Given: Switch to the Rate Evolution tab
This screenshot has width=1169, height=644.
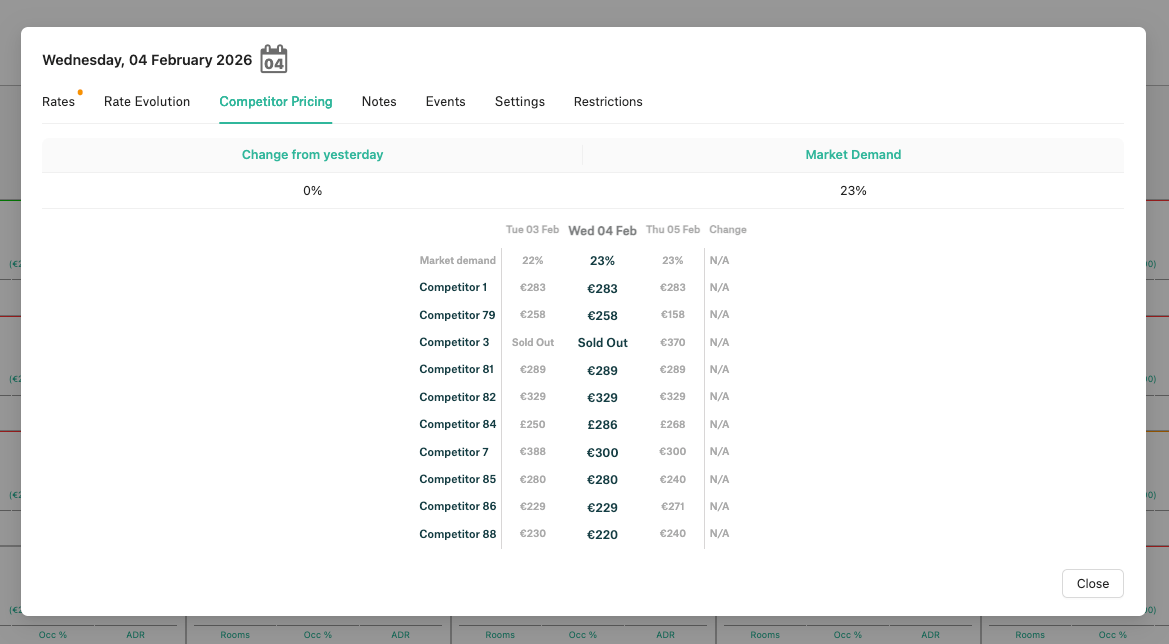Looking at the screenshot, I should pos(147,101).
